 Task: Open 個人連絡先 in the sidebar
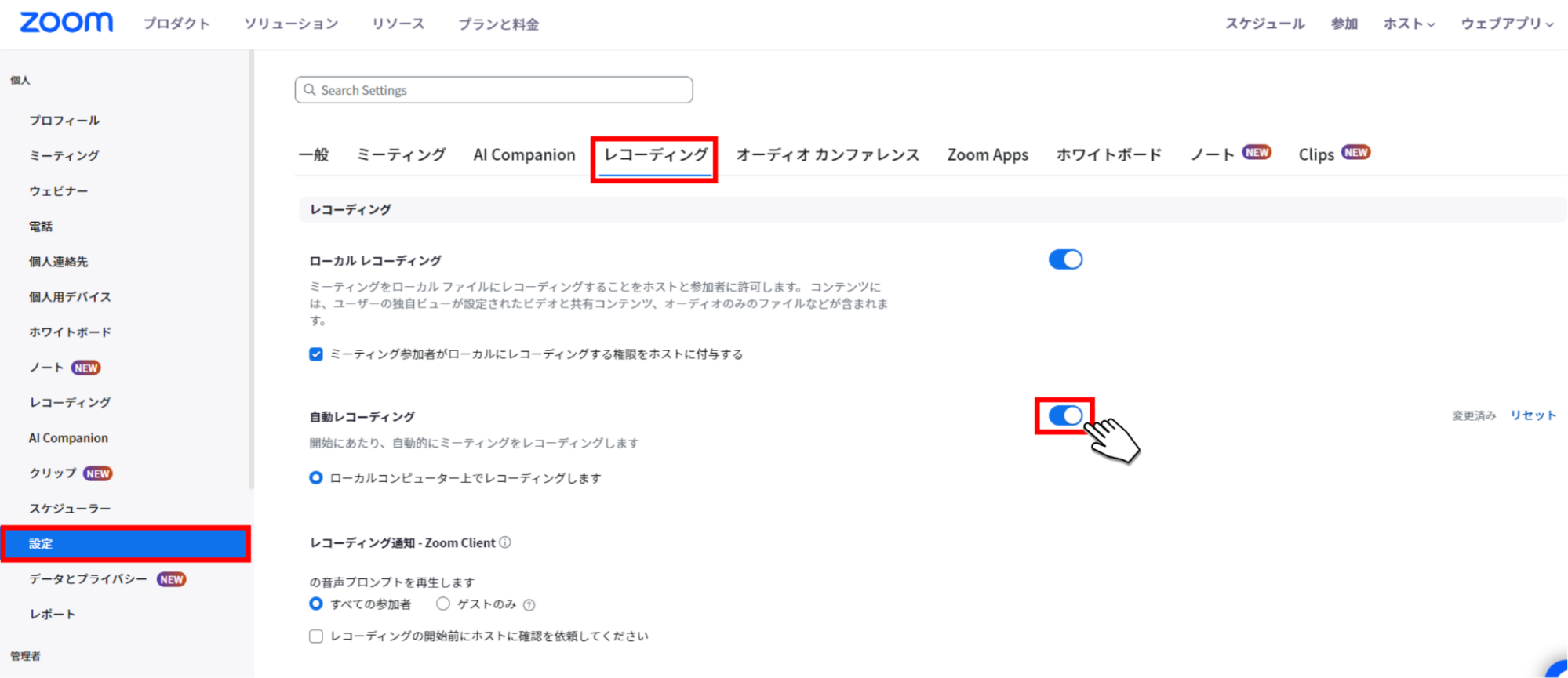click(x=59, y=262)
